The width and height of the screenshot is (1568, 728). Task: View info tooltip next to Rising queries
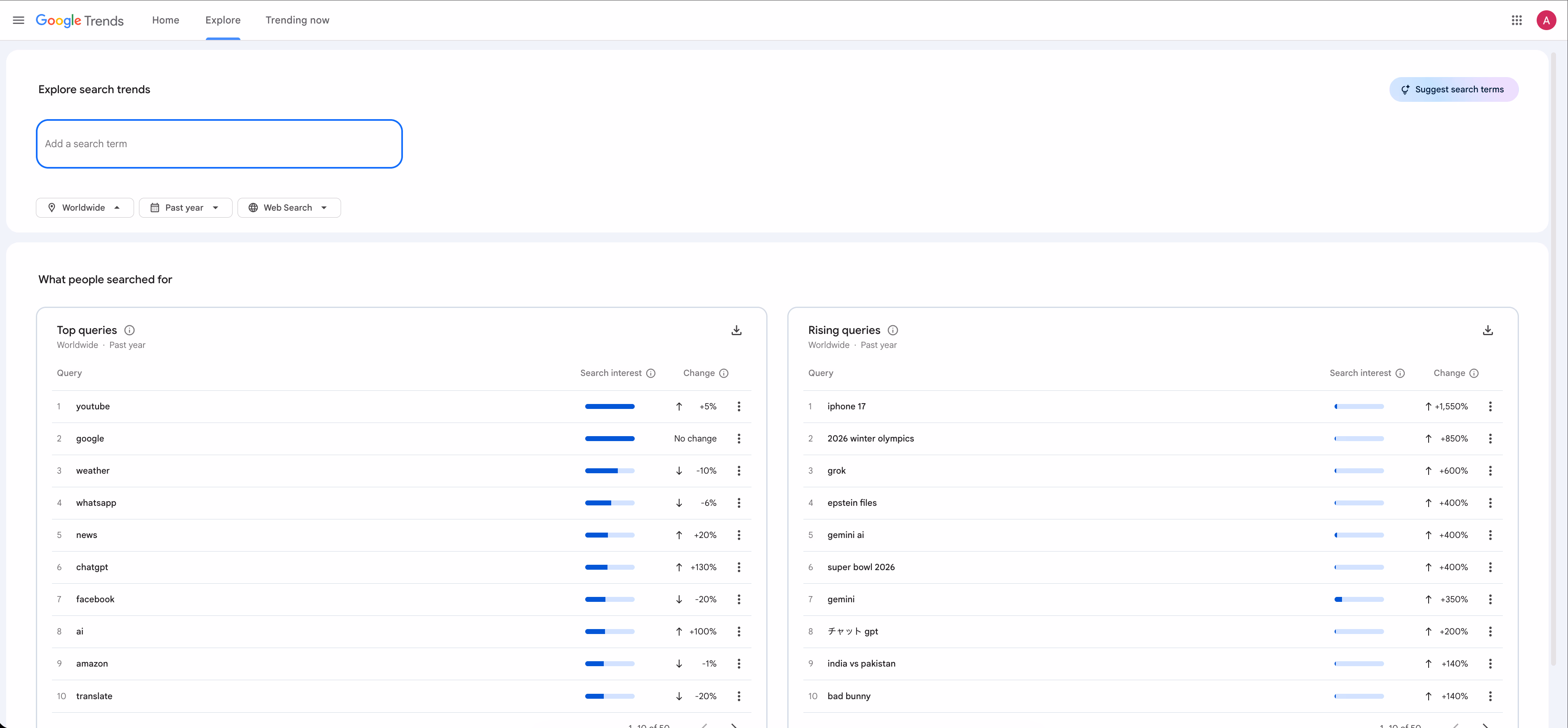click(892, 330)
